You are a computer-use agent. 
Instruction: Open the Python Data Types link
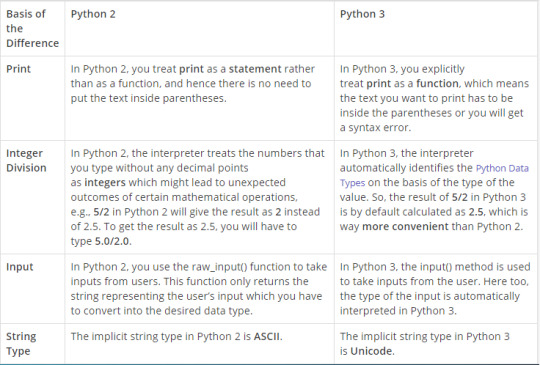434,175
